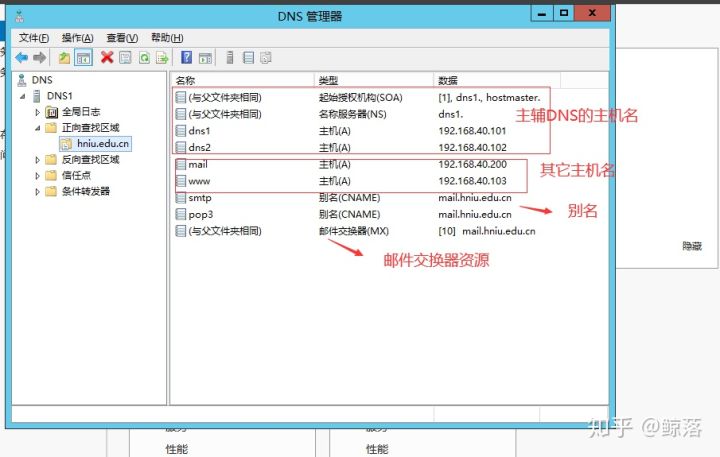Collapse the 正向查找区域 tree node arrow
The height and width of the screenshot is (457, 720).
pos(38,128)
